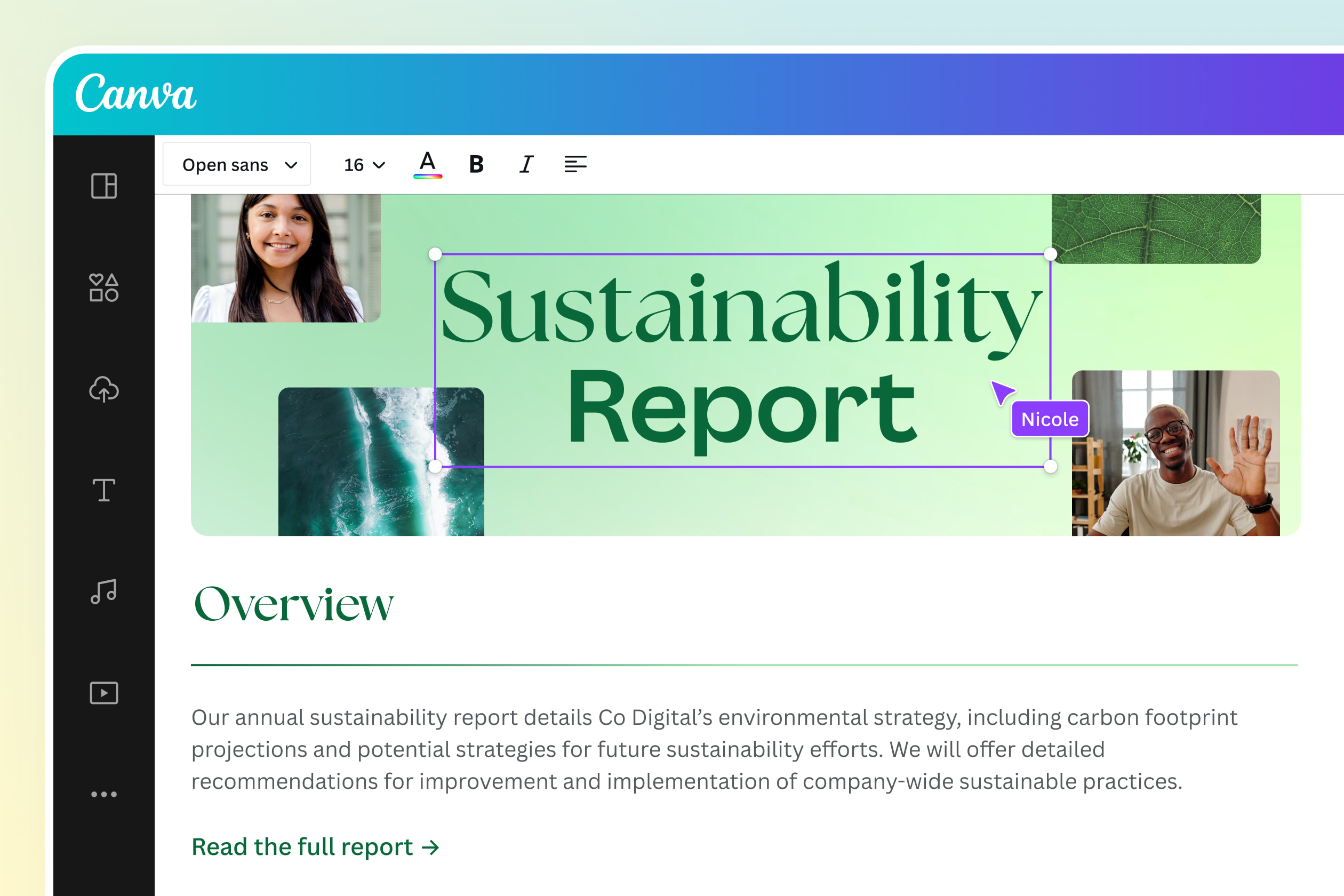Select the waving man photo
The height and width of the screenshot is (896, 1344).
[x=1175, y=453]
